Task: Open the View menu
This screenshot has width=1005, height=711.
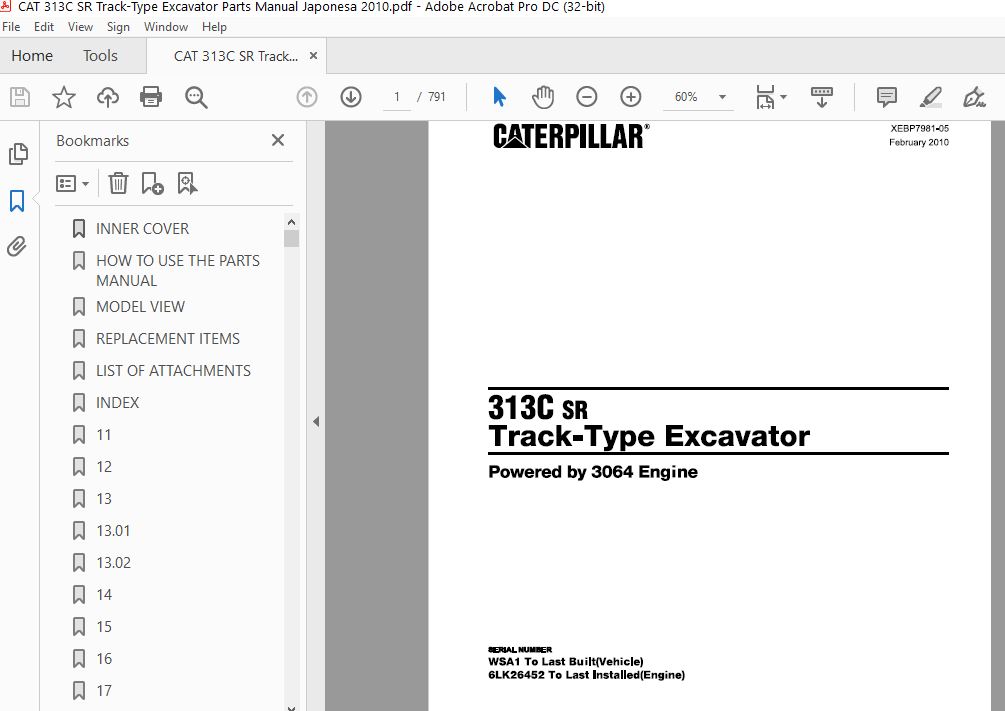Action: [x=80, y=27]
